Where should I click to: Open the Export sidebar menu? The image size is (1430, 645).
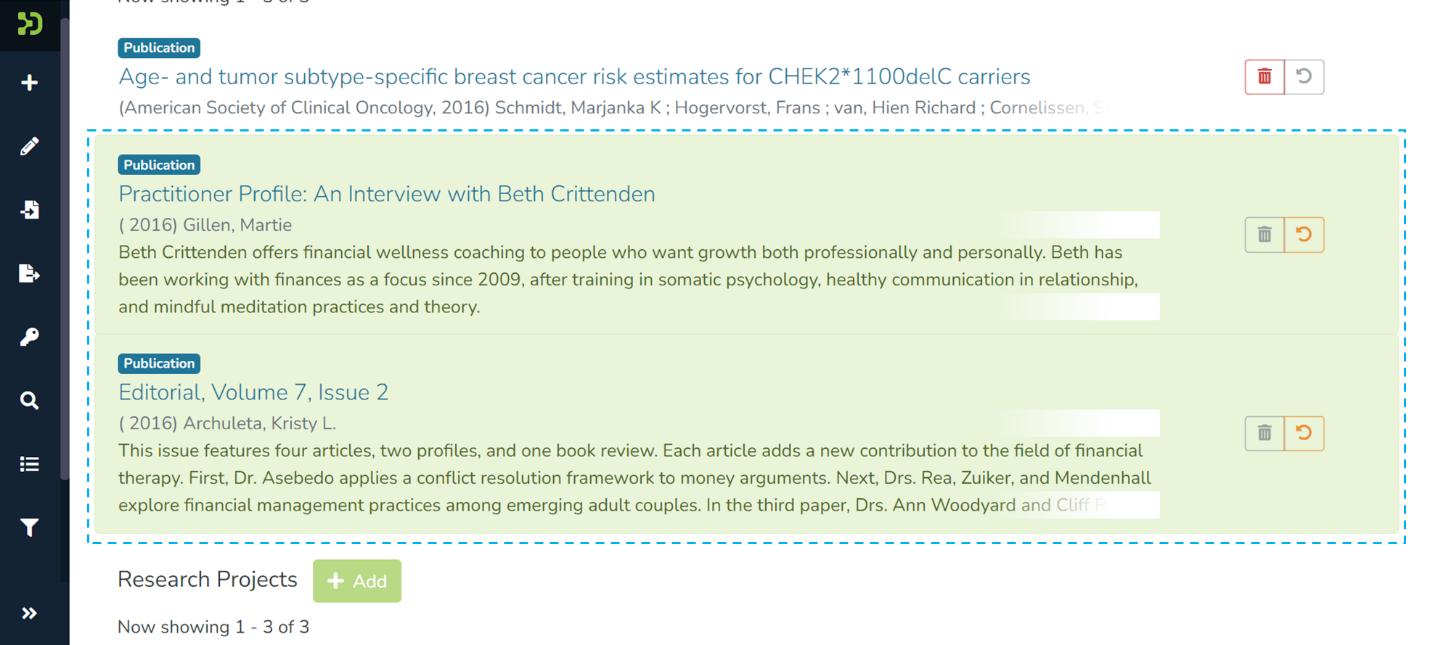tap(30, 274)
